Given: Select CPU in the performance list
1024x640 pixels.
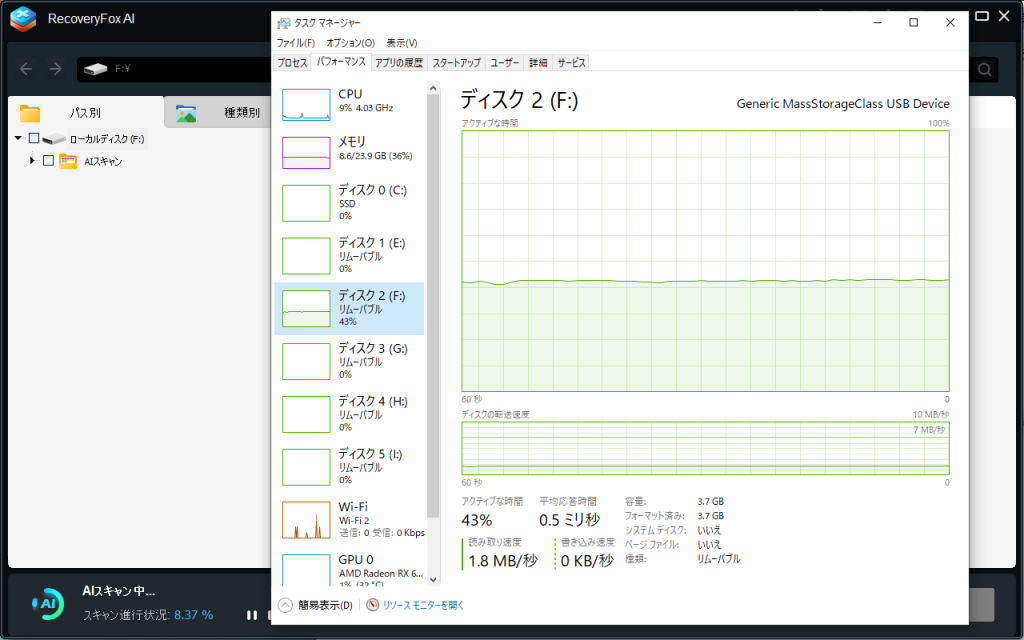Looking at the screenshot, I should [x=350, y=101].
